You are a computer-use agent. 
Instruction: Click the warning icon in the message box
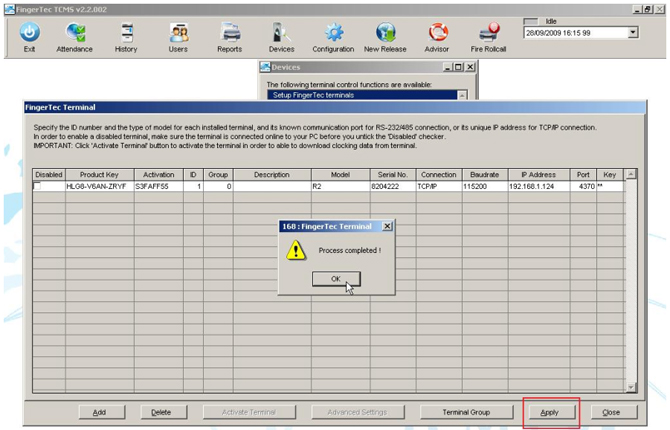coord(296,250)
